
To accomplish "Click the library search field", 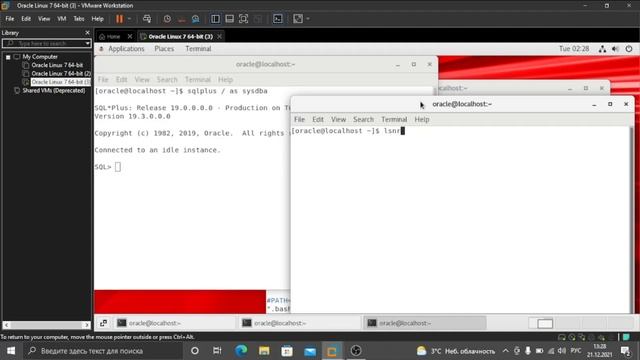I will click(43, 43).
